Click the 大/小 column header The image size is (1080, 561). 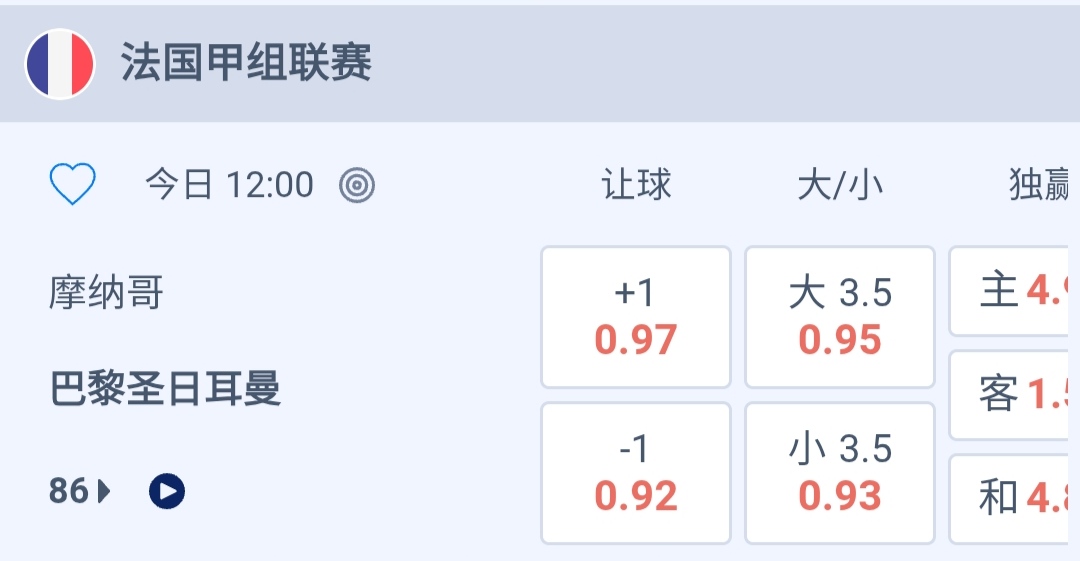pos(840,185)
